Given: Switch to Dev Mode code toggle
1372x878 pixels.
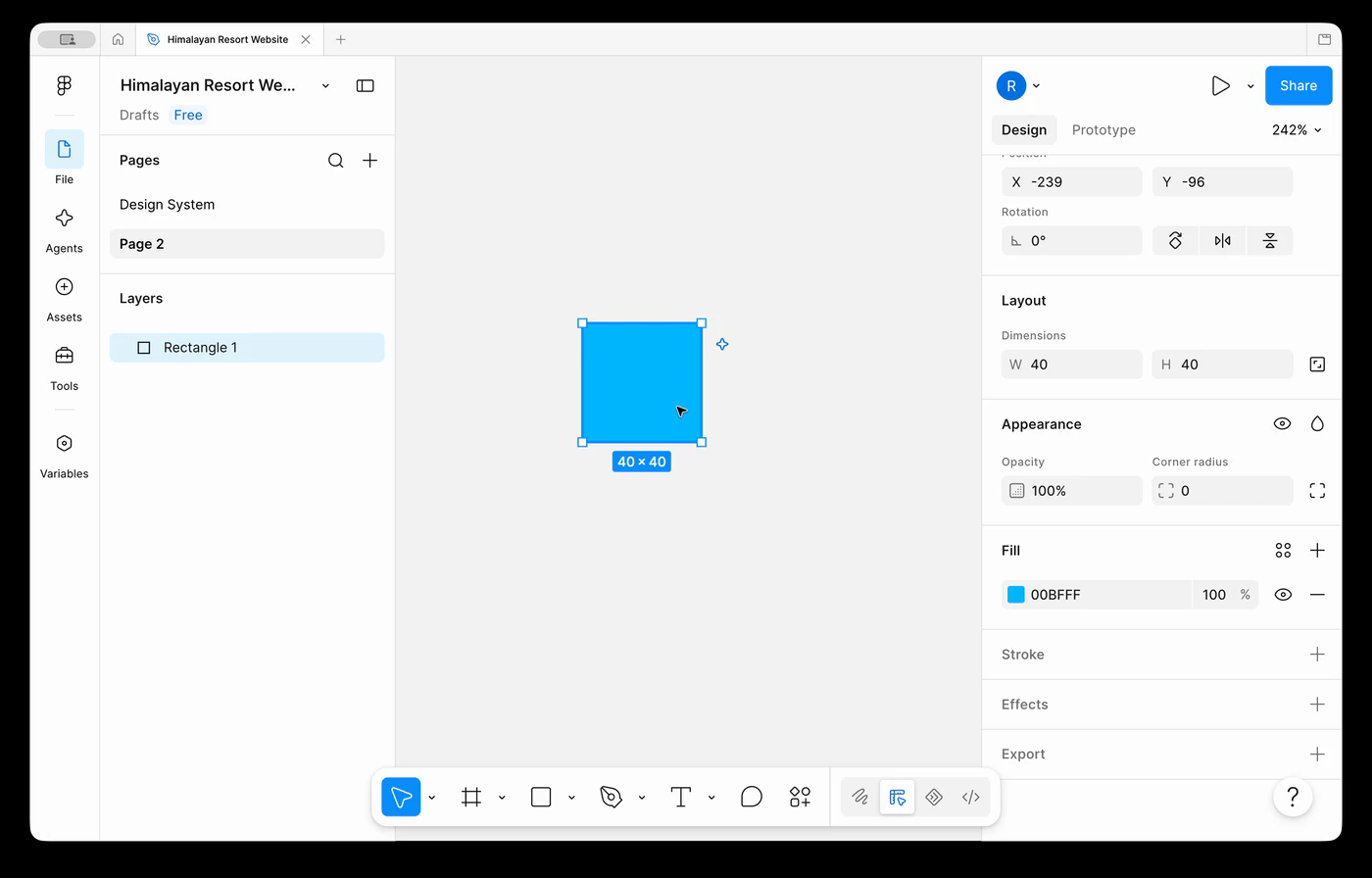Looking at the screenshot, I should 971,797.
